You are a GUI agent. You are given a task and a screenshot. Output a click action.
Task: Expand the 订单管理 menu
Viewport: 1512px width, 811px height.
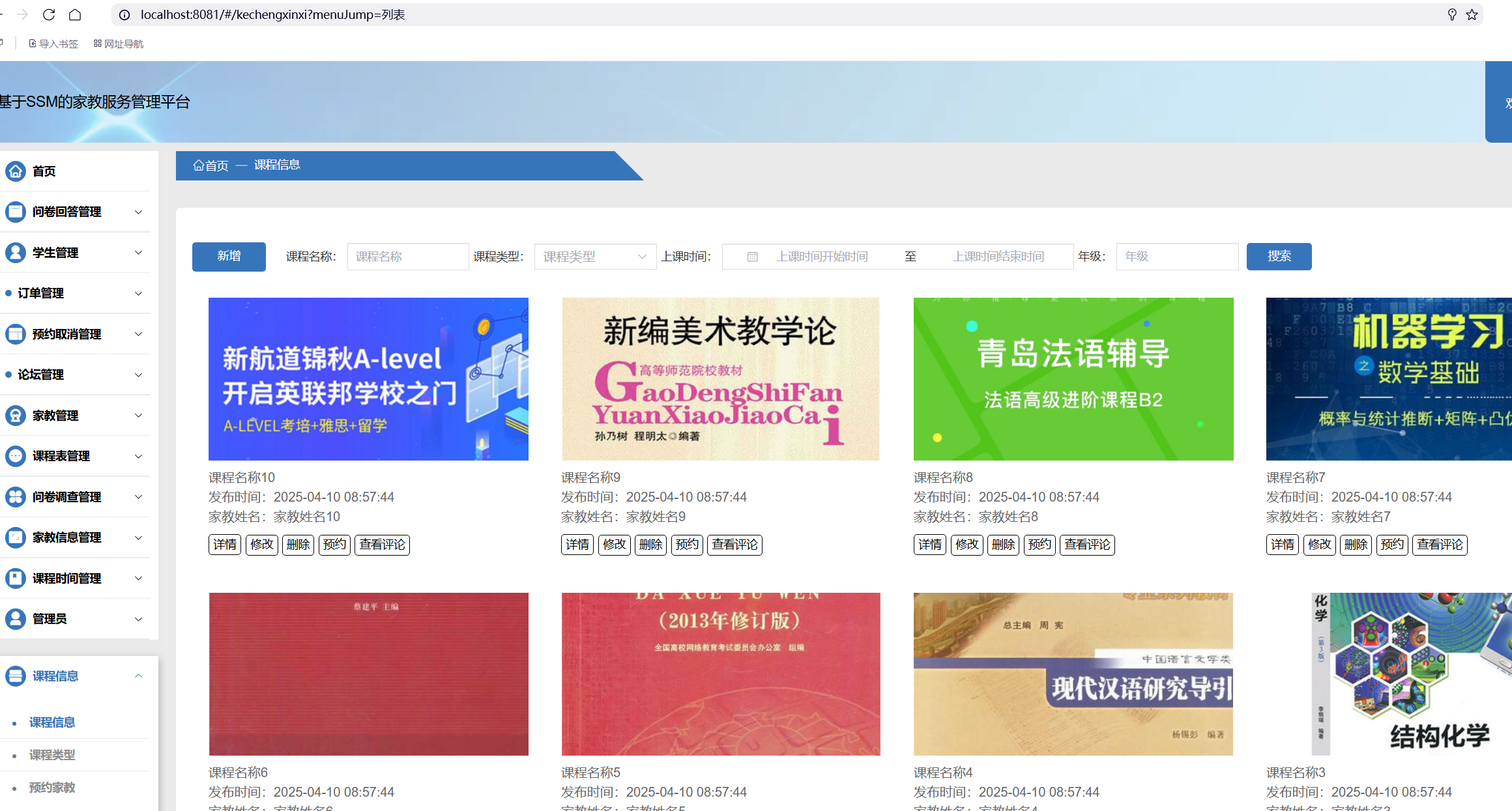tap(138, 293)
